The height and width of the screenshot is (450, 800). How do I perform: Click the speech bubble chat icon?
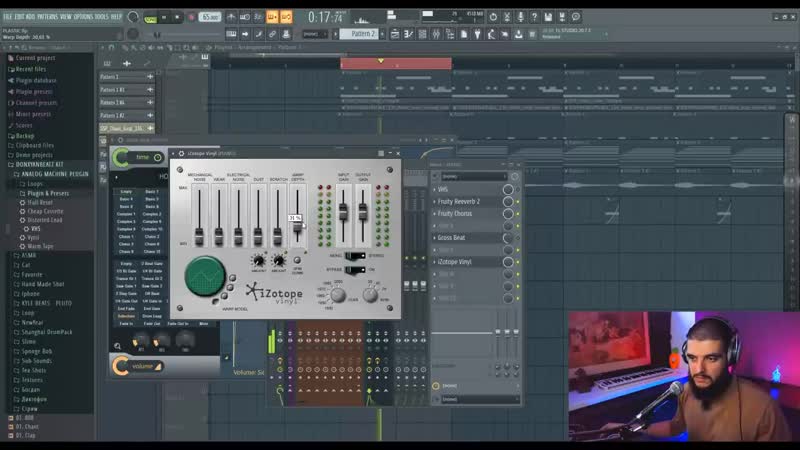pos(576,17)
